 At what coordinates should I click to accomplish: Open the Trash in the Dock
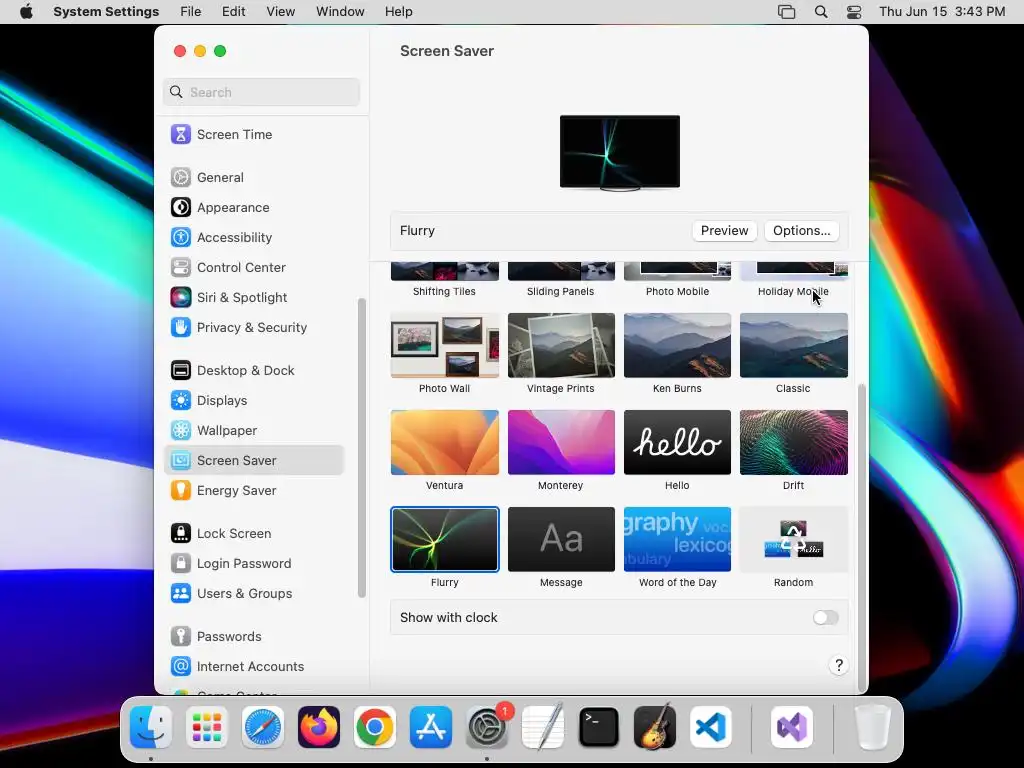(873, 727)
